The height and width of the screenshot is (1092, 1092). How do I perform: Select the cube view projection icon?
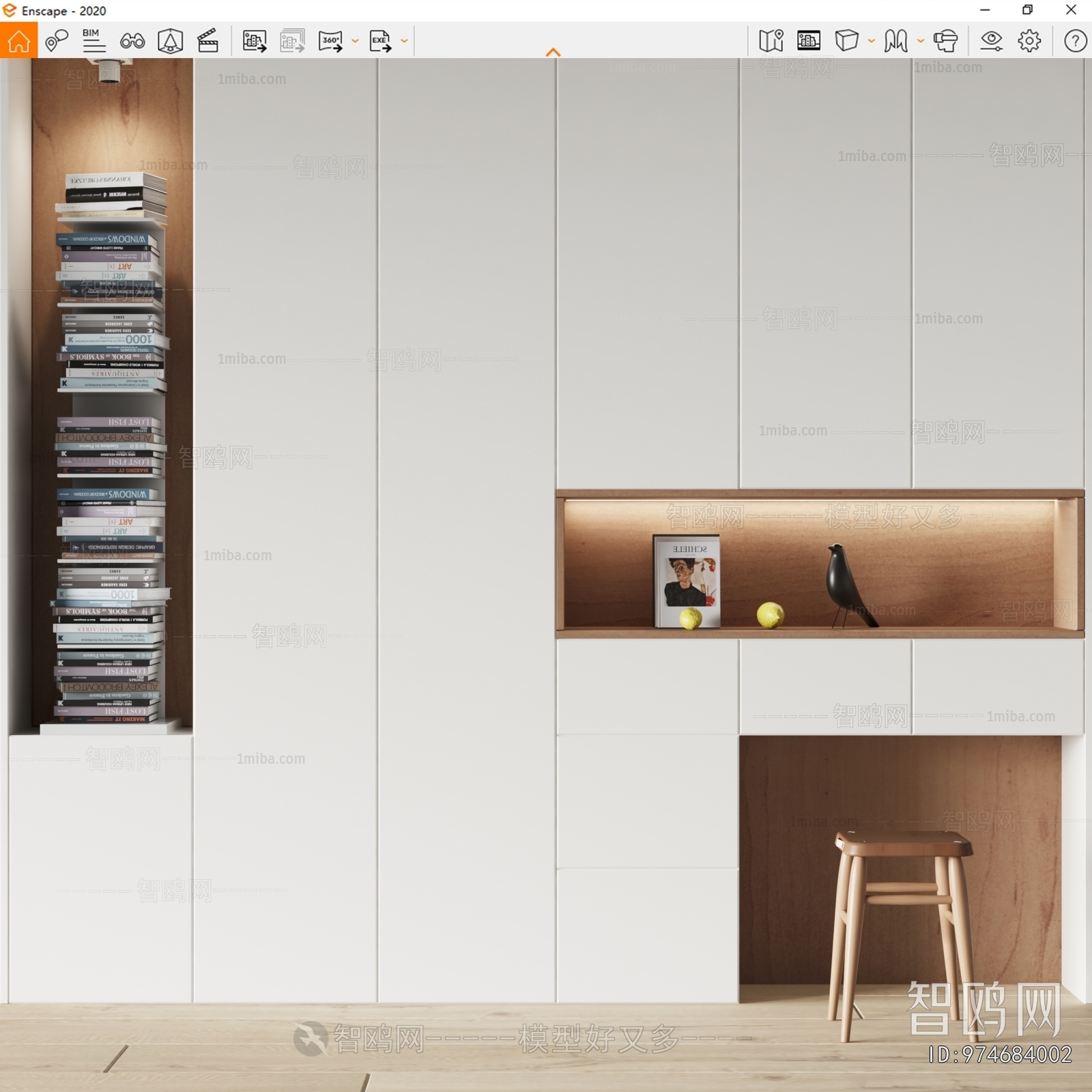(x=846, y=41)
